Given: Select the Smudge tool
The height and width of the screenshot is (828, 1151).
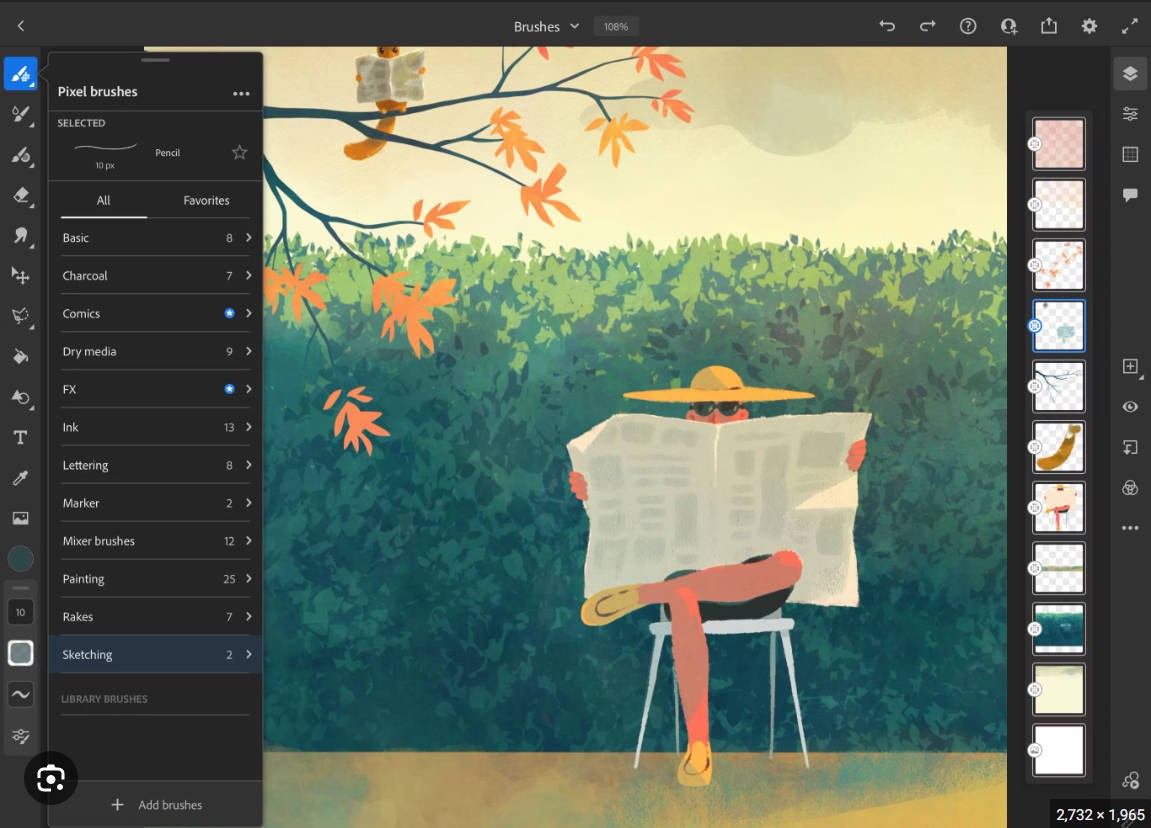Looking at the screenshot, I should click(x=20, y=236).
